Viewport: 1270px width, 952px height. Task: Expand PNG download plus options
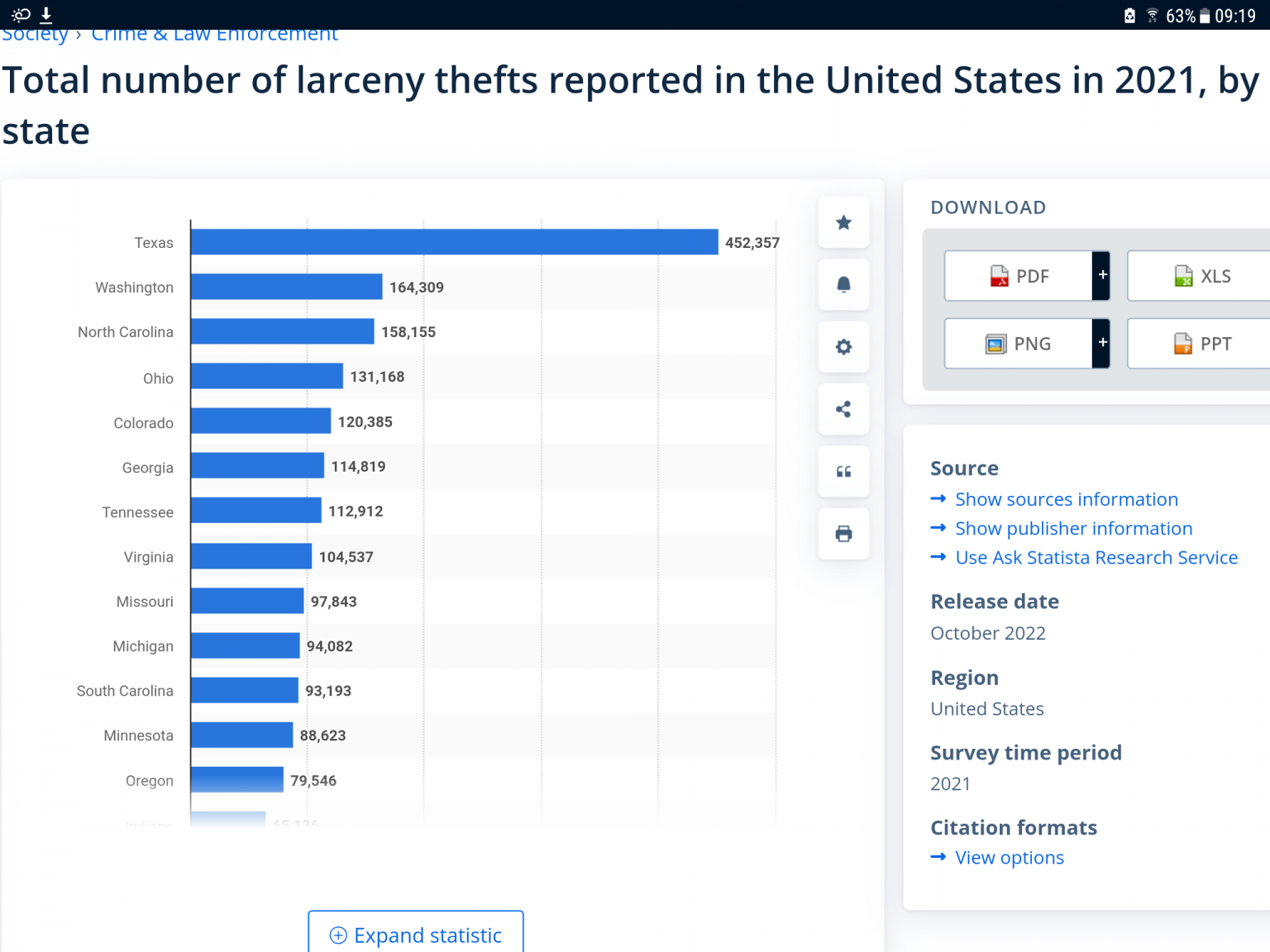click(x=1101, y=343)
